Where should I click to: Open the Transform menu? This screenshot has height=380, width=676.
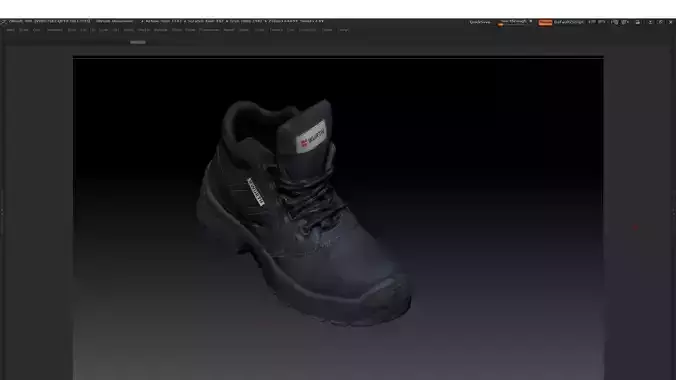(x=307, y=30)
